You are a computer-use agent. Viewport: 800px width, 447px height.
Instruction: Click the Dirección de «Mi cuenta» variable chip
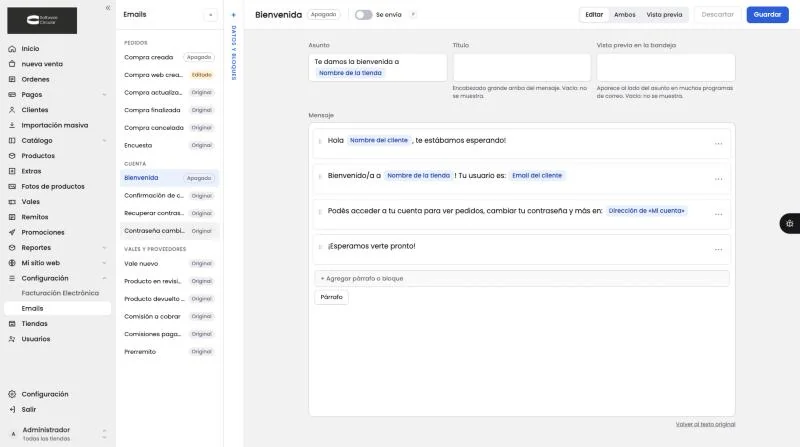coord(646,211)
